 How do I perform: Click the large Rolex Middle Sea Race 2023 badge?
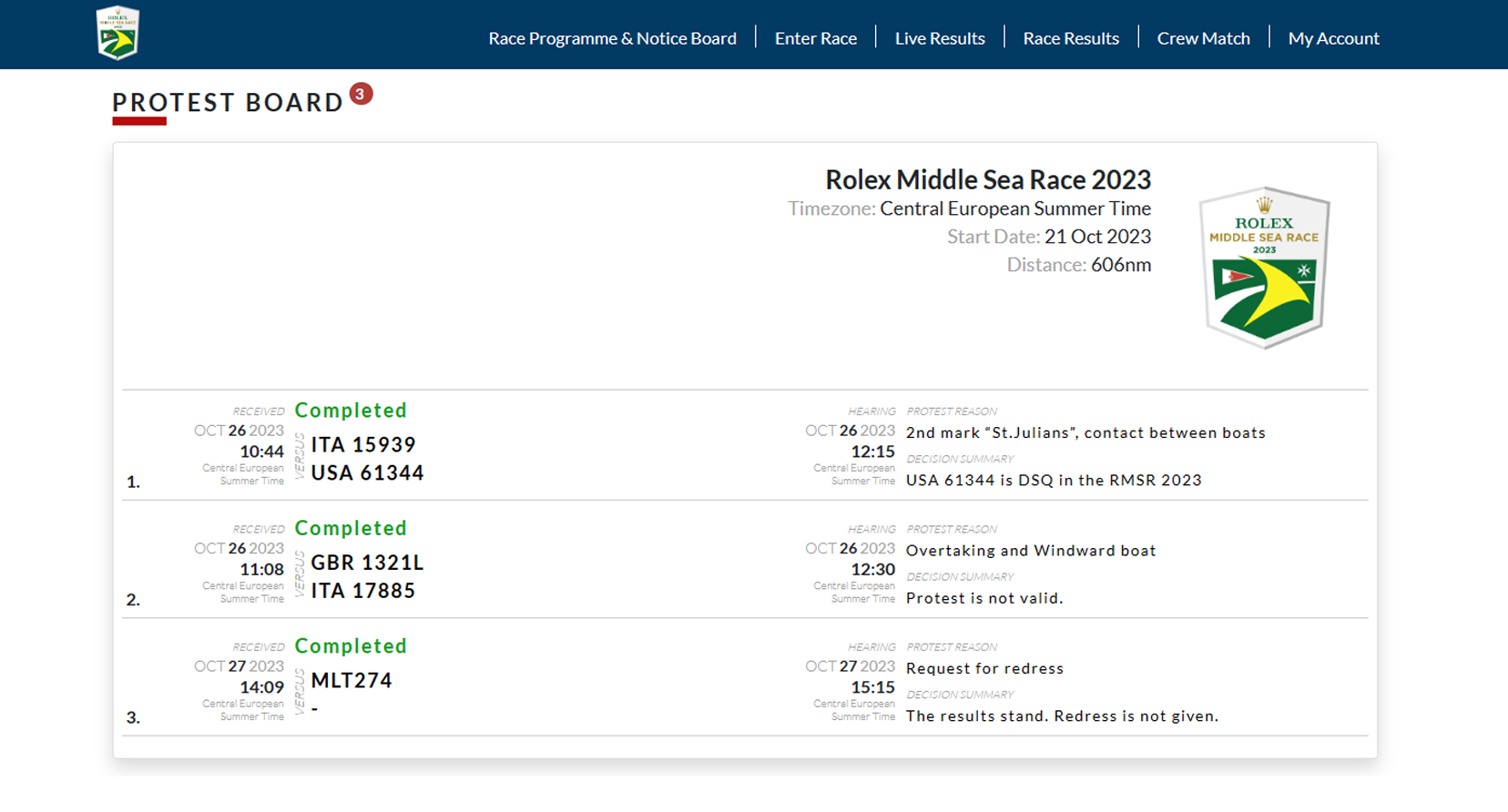[1264, 269]
